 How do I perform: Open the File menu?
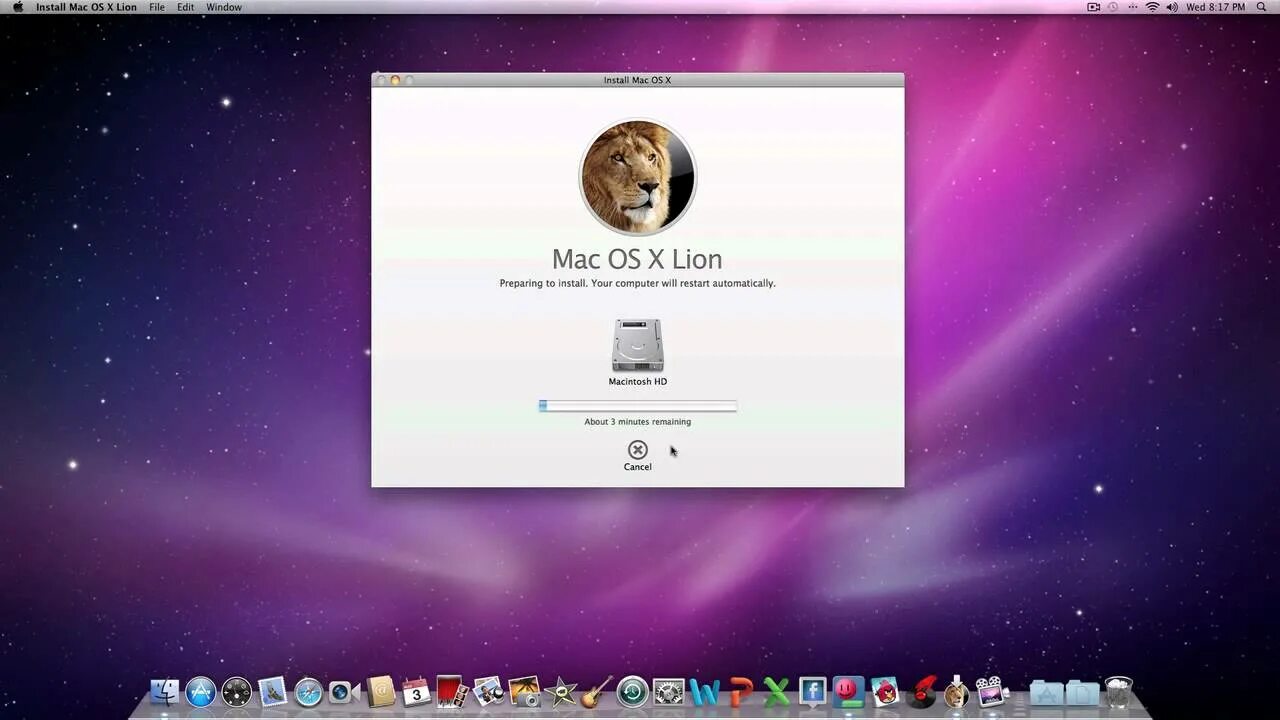pyautogui.click(x=157, y=7)
